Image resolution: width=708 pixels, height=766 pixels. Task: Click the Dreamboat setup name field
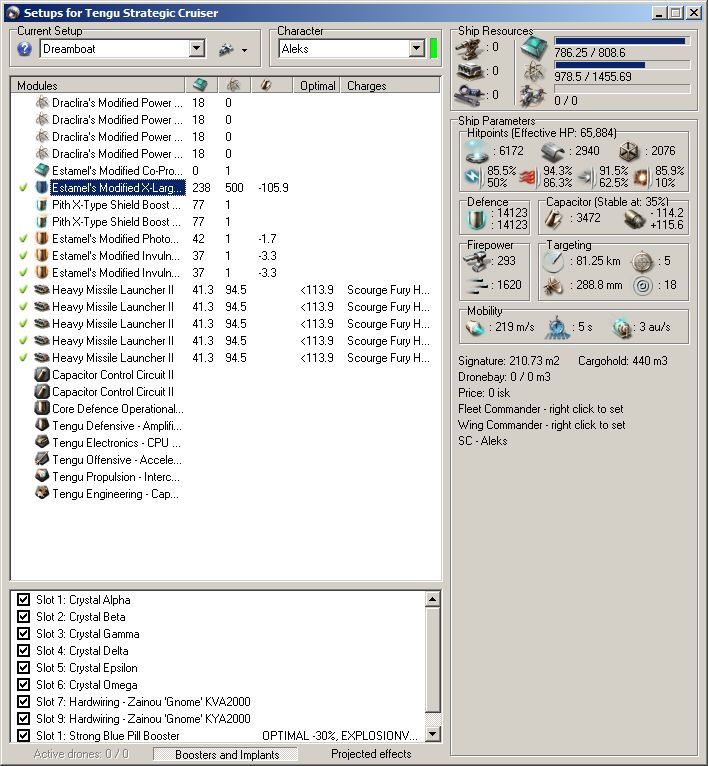(115, 48)
